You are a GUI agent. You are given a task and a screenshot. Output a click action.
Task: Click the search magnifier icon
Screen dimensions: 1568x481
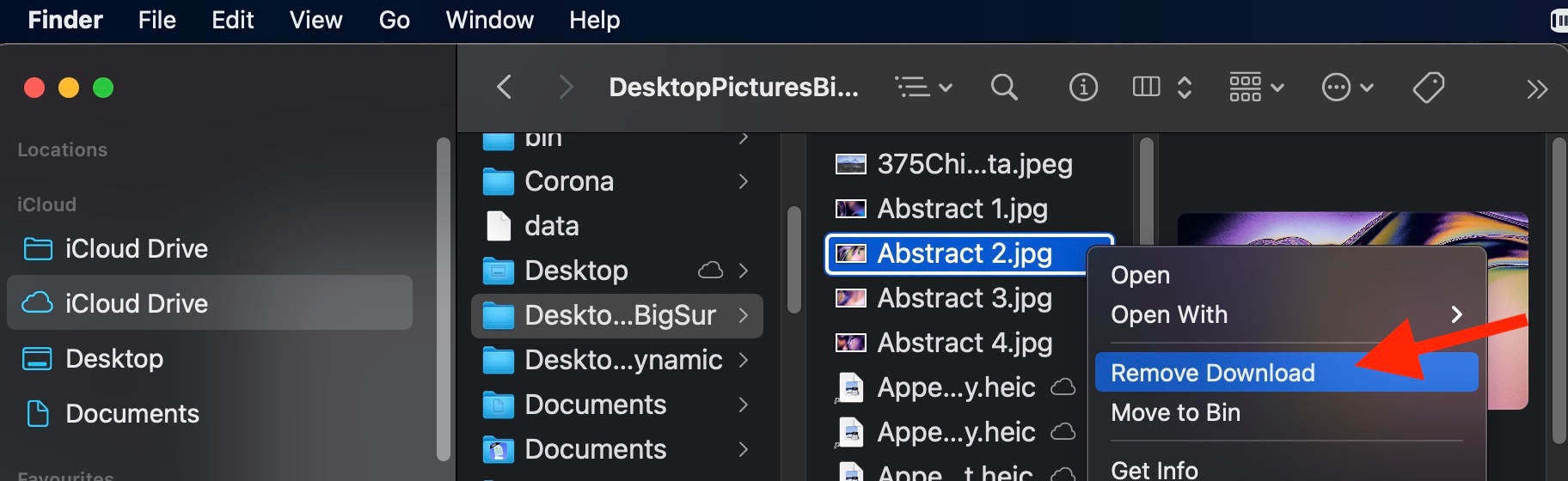[1003, 87]
